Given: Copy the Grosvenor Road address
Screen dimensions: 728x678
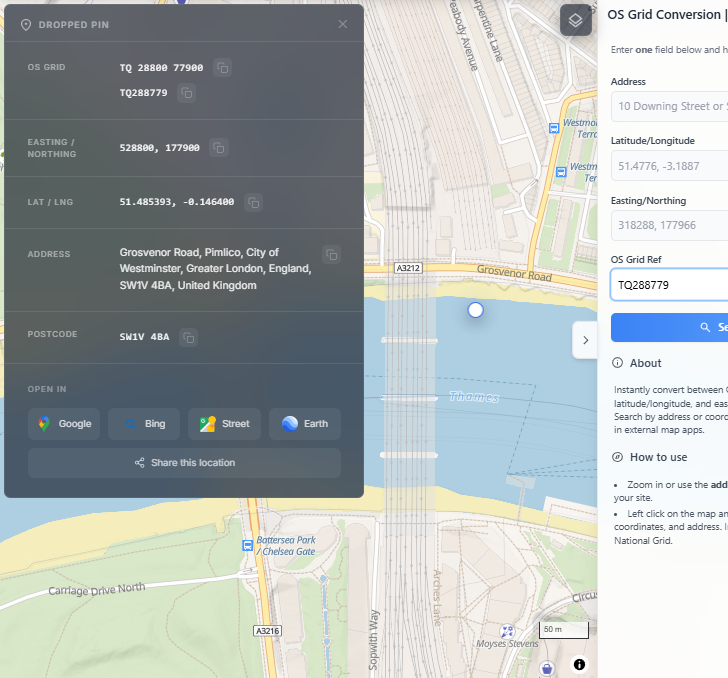Looking at the screenshot, I should click(x=332, y=254).
